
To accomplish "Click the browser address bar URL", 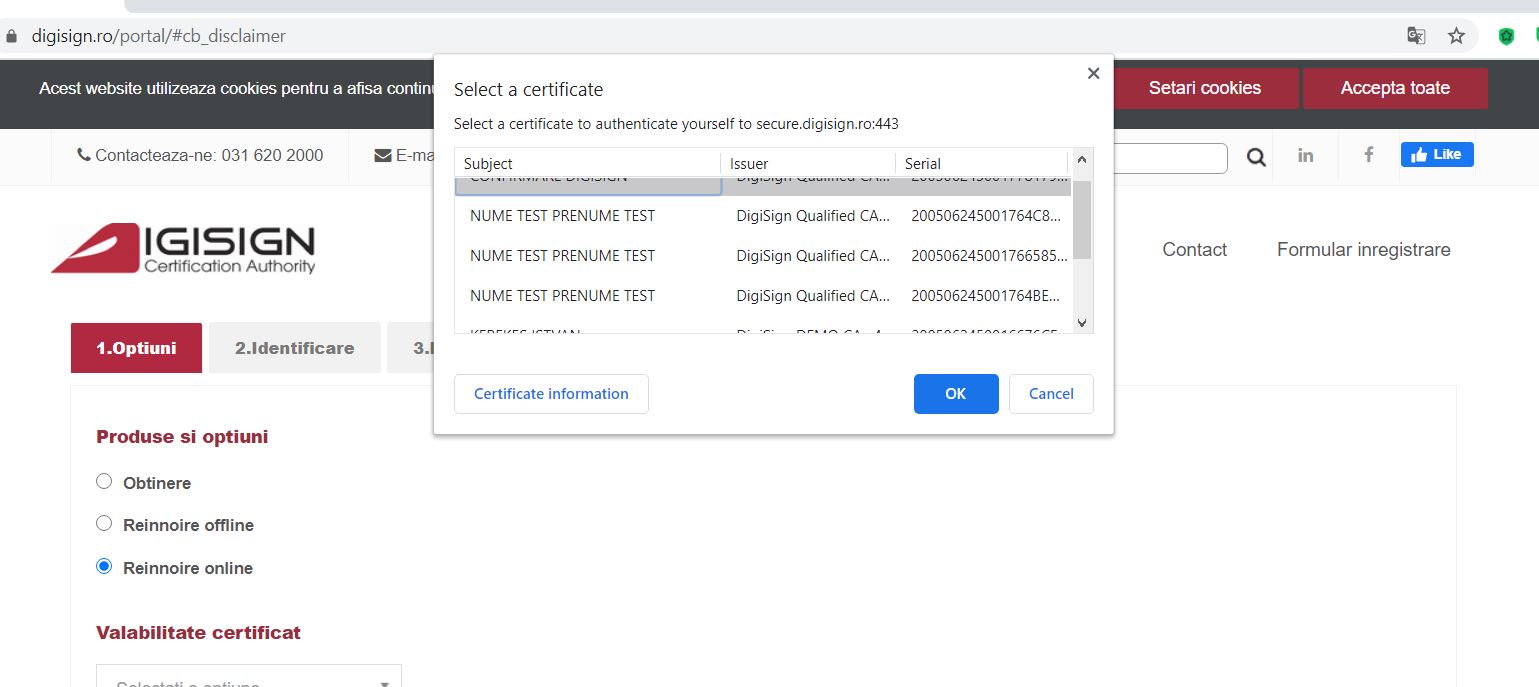I will [158, 36].
